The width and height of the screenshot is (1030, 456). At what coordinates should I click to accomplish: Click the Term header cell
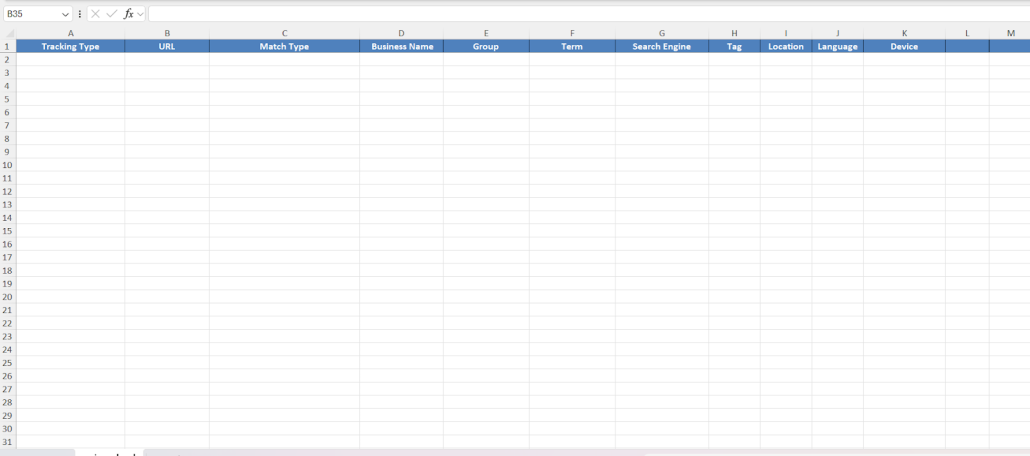tap(572, 46)
